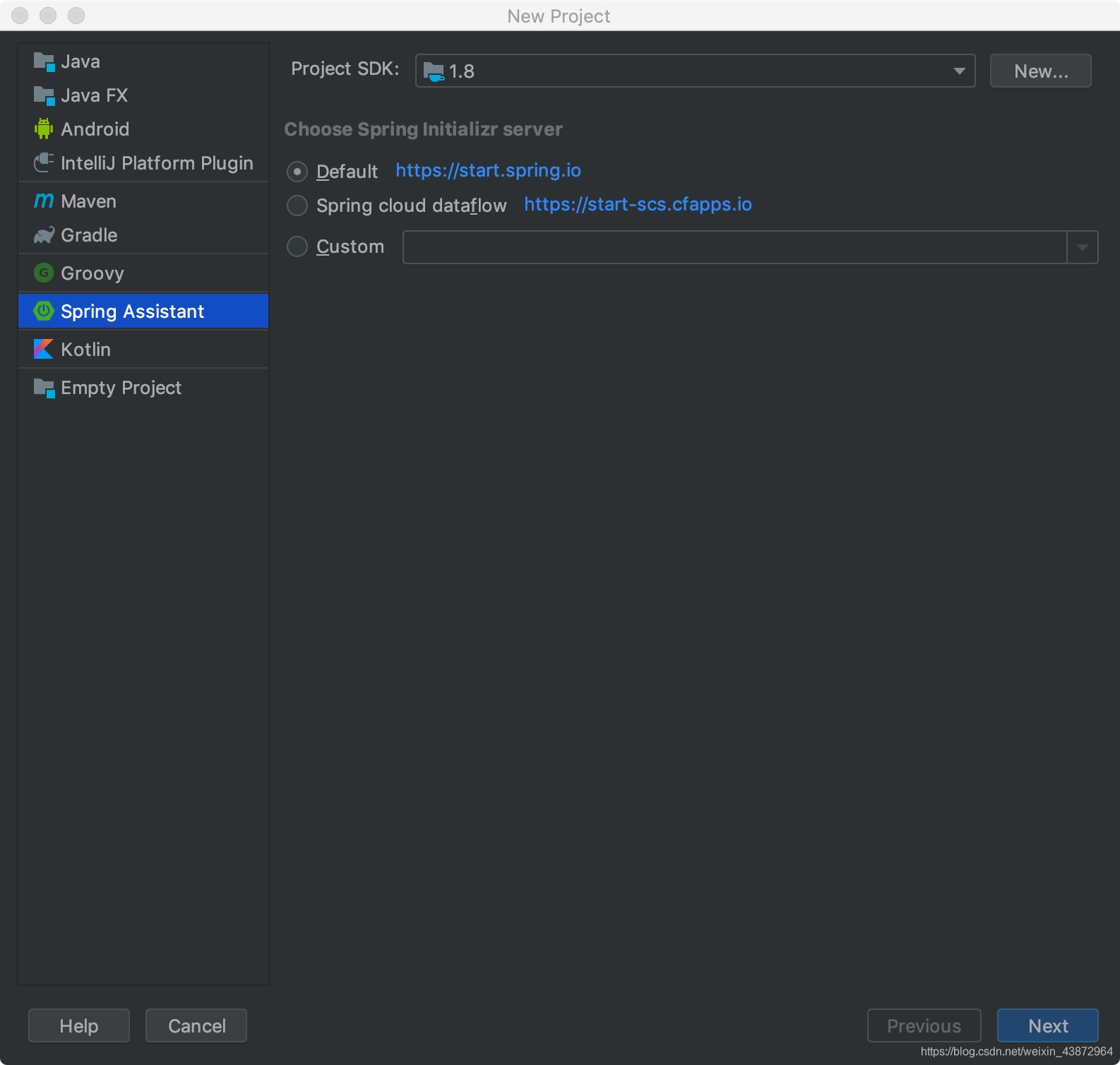Select the Default server radio button
This screenshot has width=1120, height=1065.
pyautogui.click(x=297, y=172)
